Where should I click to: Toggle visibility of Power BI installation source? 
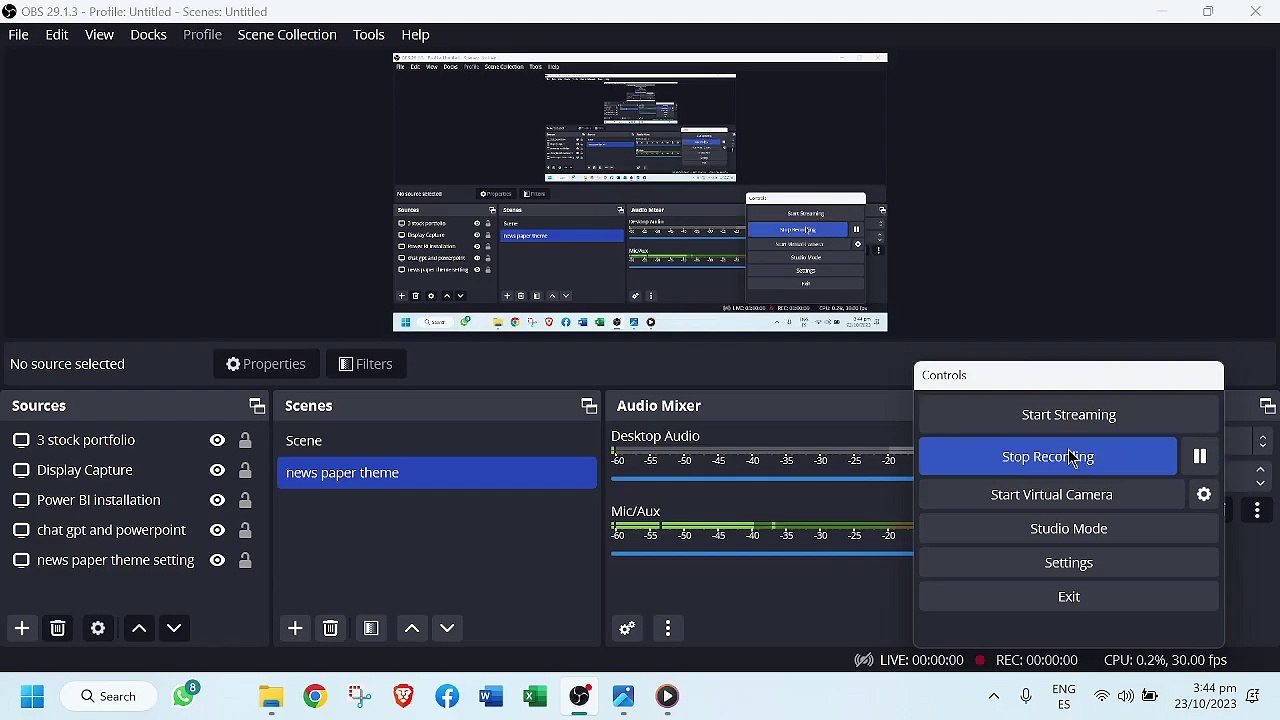click(x=217, y=500)
